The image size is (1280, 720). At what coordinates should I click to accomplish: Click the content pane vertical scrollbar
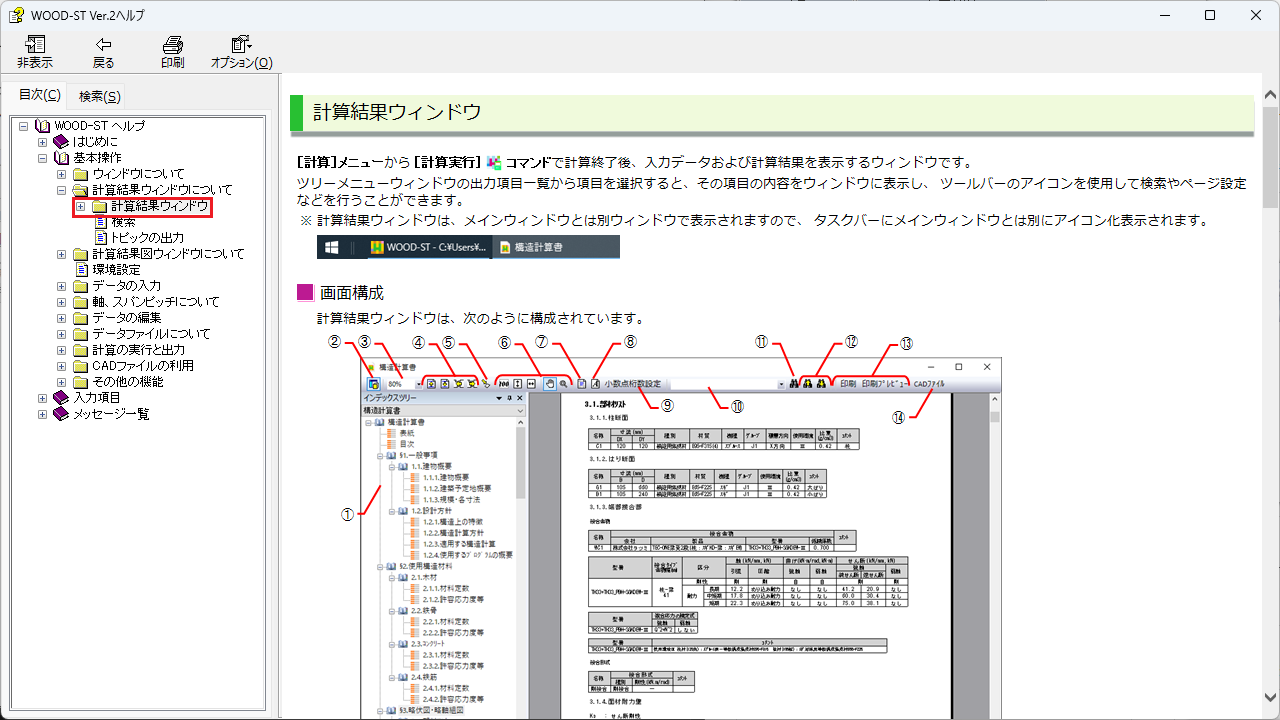pyautogui.click(x=1270, y=400)
